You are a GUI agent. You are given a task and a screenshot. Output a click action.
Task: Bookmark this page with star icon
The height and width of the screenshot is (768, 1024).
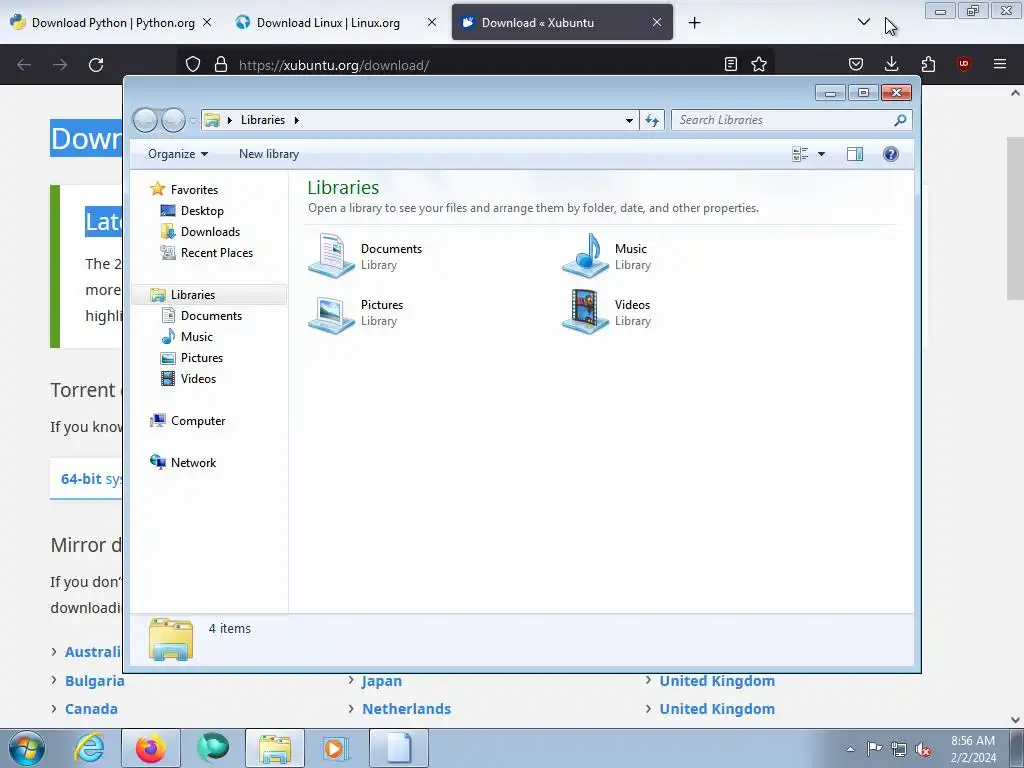click(x=759, y=65)
